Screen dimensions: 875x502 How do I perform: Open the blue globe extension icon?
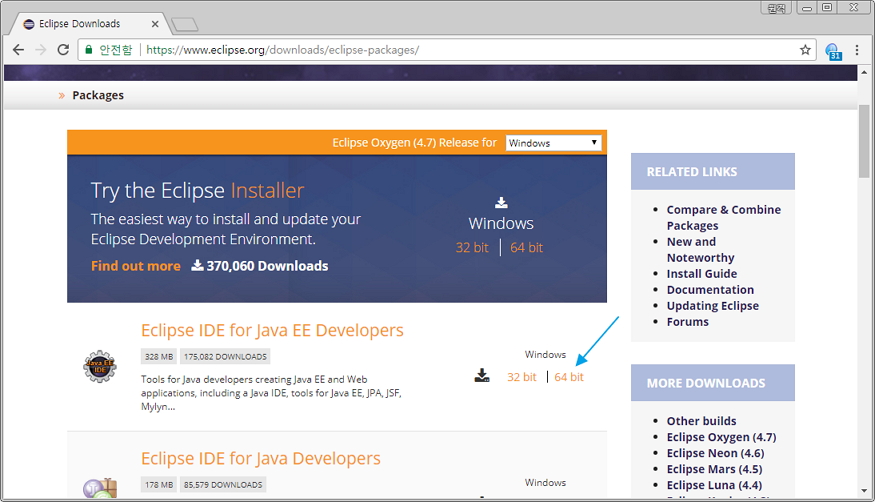tap(833, 51)
